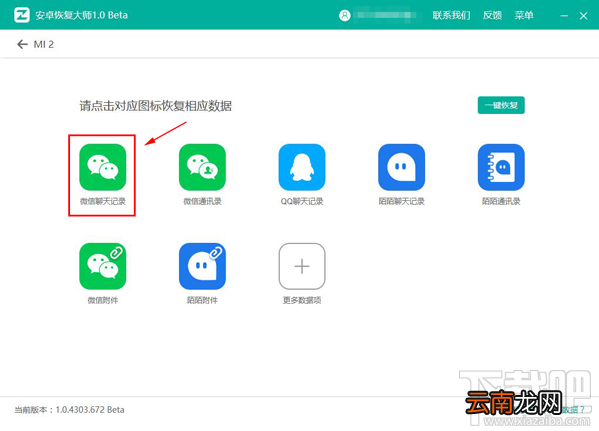Open WeChat contacts (微信通讯录) recovery icon
Image resolution: width=599 pixels, height=431 pixels.
coord(202,167)
